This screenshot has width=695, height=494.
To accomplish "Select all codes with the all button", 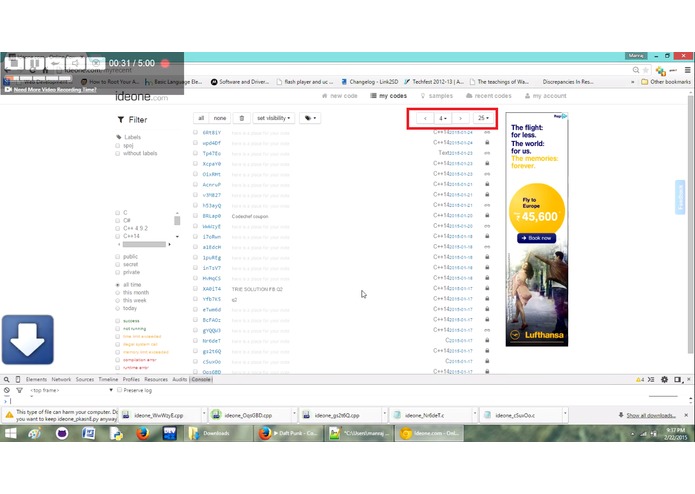I will click(201, 118).
